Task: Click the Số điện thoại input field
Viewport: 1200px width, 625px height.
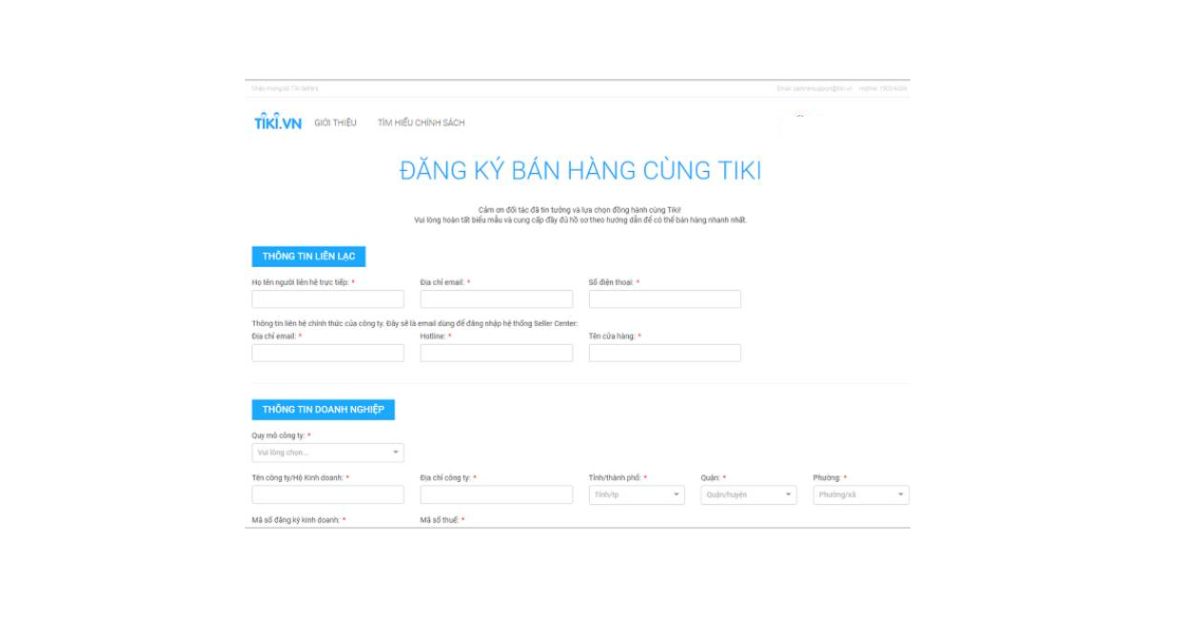Action: [665, 299]
